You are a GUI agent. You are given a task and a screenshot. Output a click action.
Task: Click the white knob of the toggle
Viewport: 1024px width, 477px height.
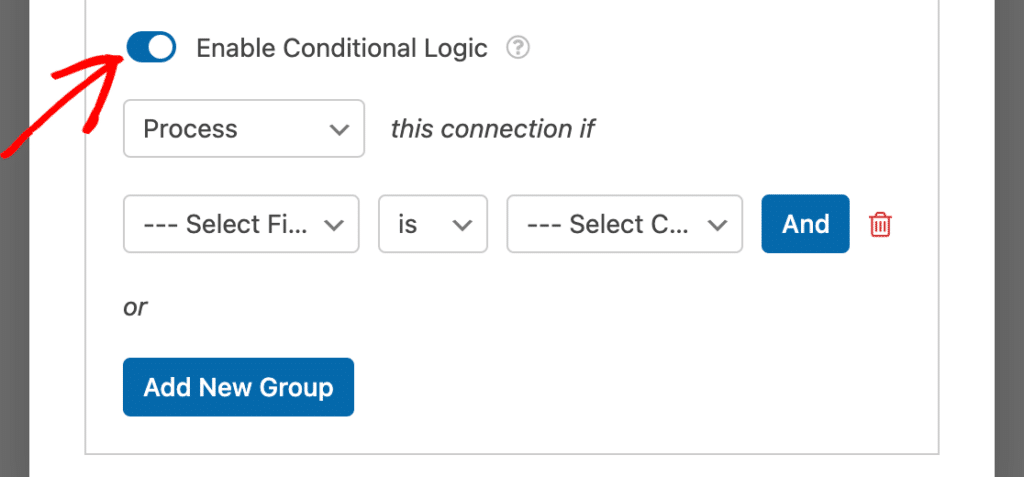161,47
